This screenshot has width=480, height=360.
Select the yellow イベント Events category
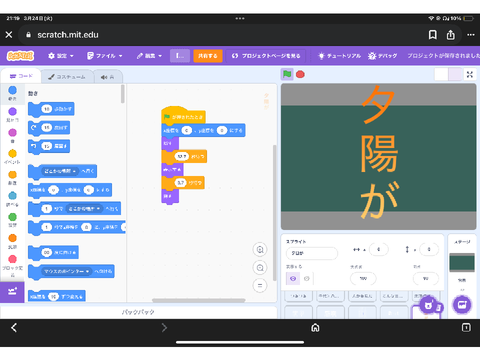coord(12,156)
